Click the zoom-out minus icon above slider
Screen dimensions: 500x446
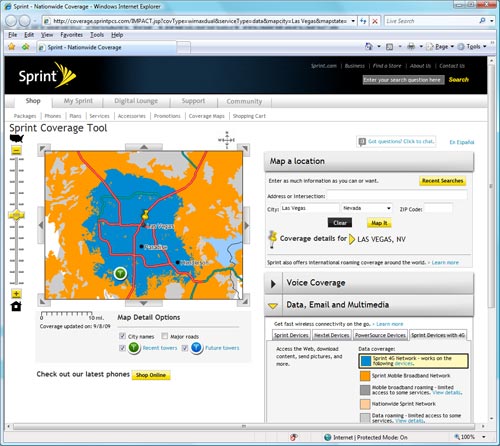16,151
